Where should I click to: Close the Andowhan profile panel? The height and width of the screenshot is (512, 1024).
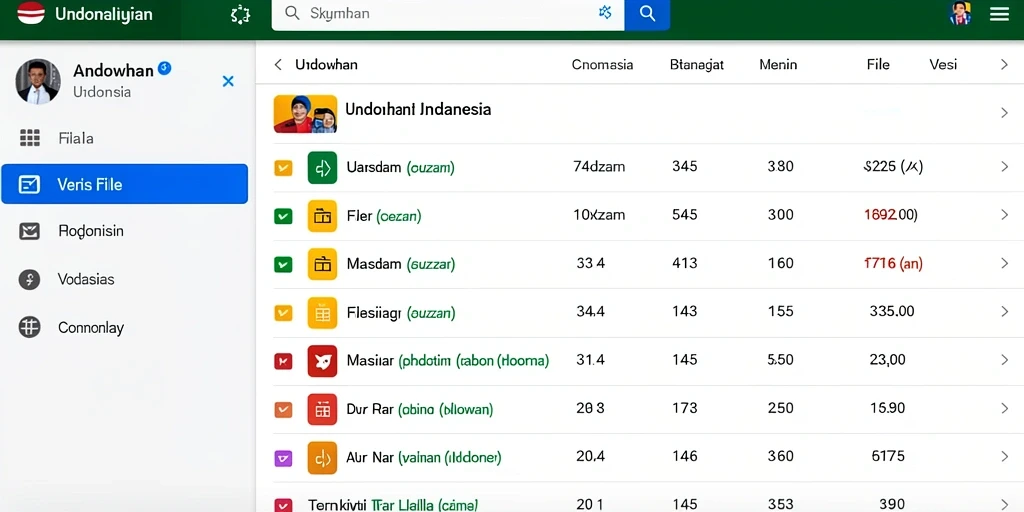(228, 81)
